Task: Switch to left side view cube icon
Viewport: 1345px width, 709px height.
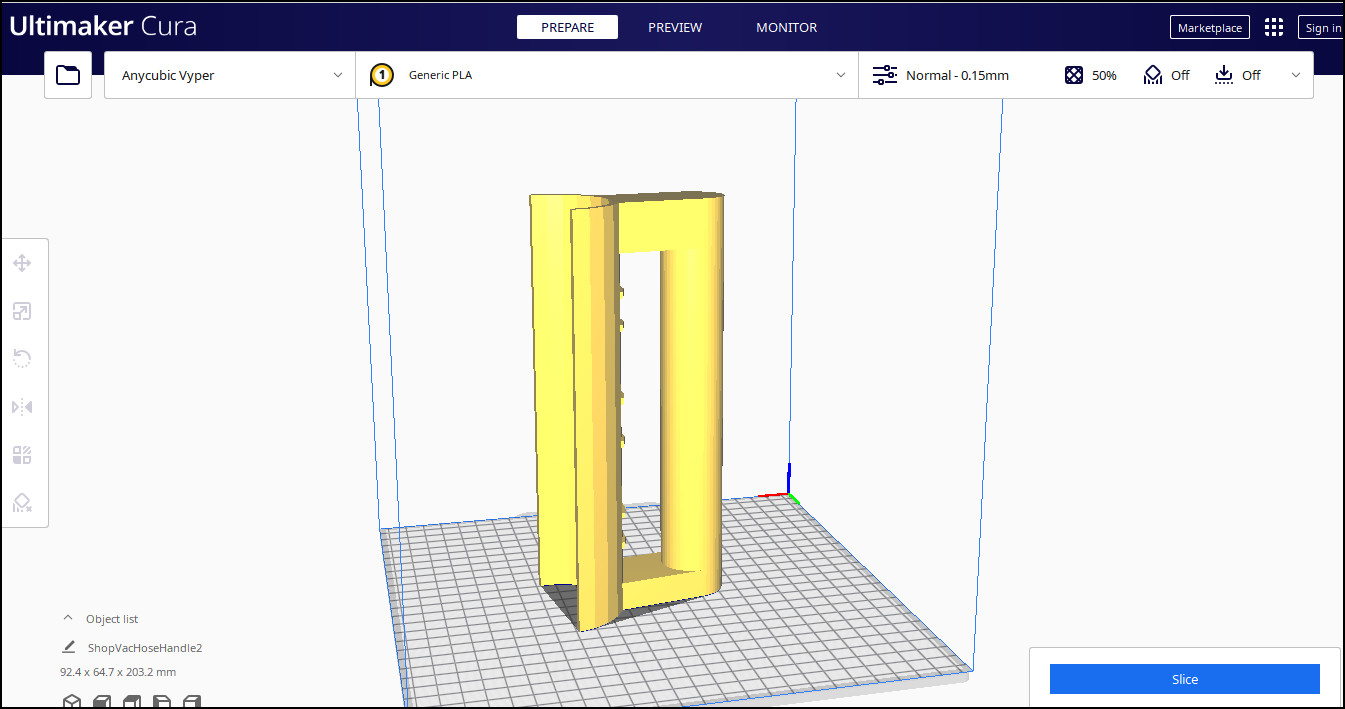Action: pos(162,701)
